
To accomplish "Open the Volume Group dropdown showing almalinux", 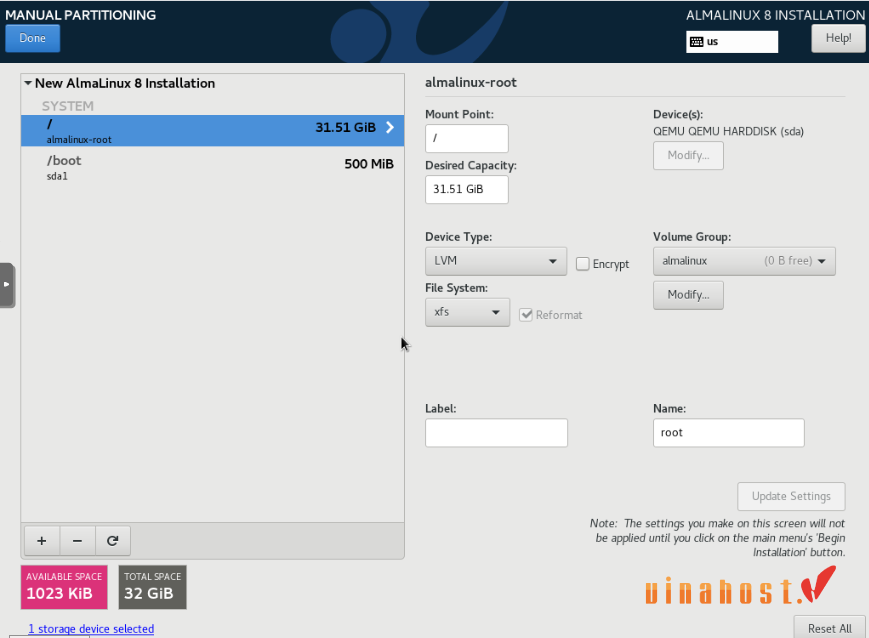I will coord(744,261).
